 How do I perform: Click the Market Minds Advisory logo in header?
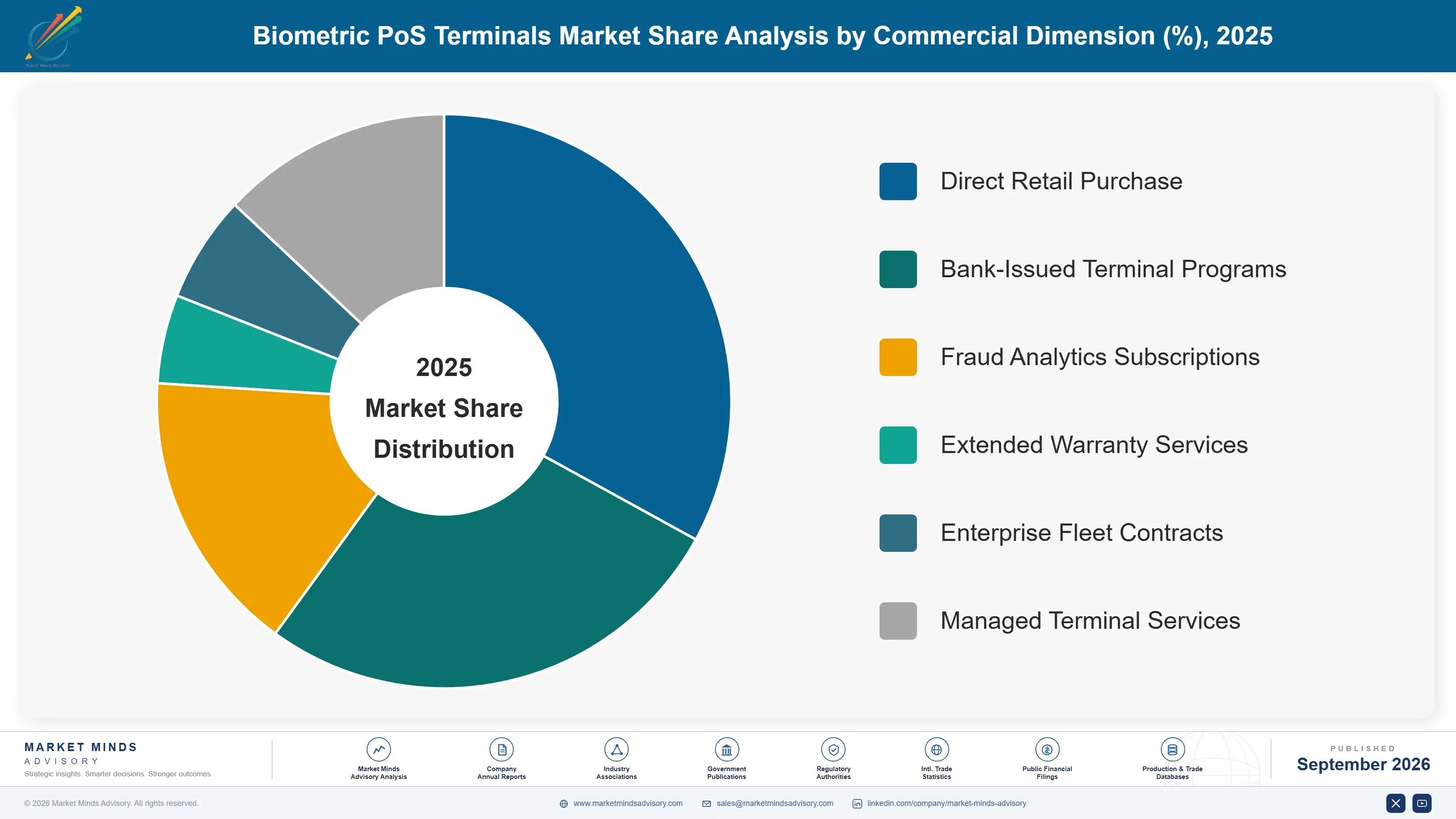point(53,36)
